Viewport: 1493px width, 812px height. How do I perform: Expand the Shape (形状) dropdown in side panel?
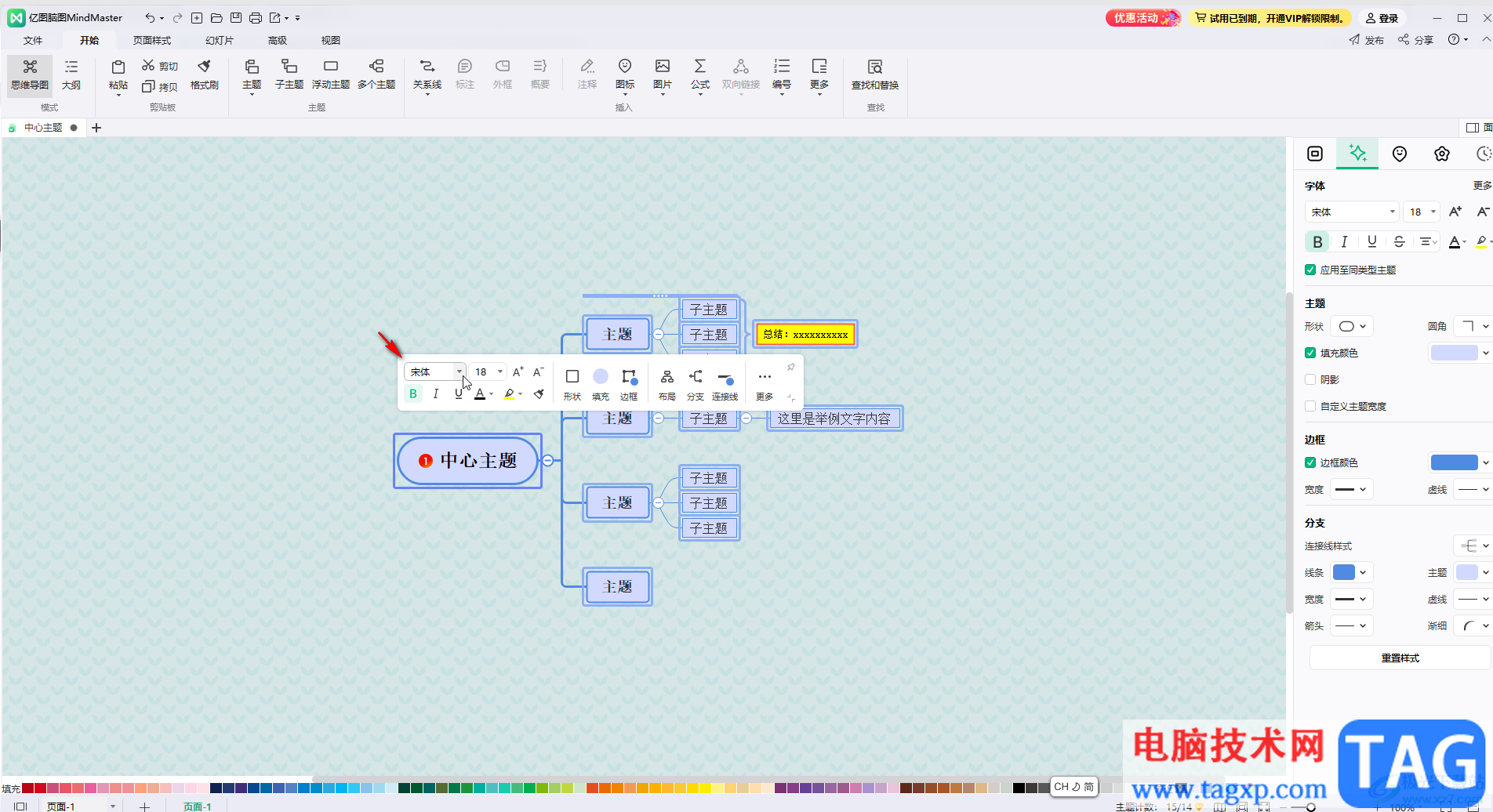pyautogui.click(x=1353, y=326)
